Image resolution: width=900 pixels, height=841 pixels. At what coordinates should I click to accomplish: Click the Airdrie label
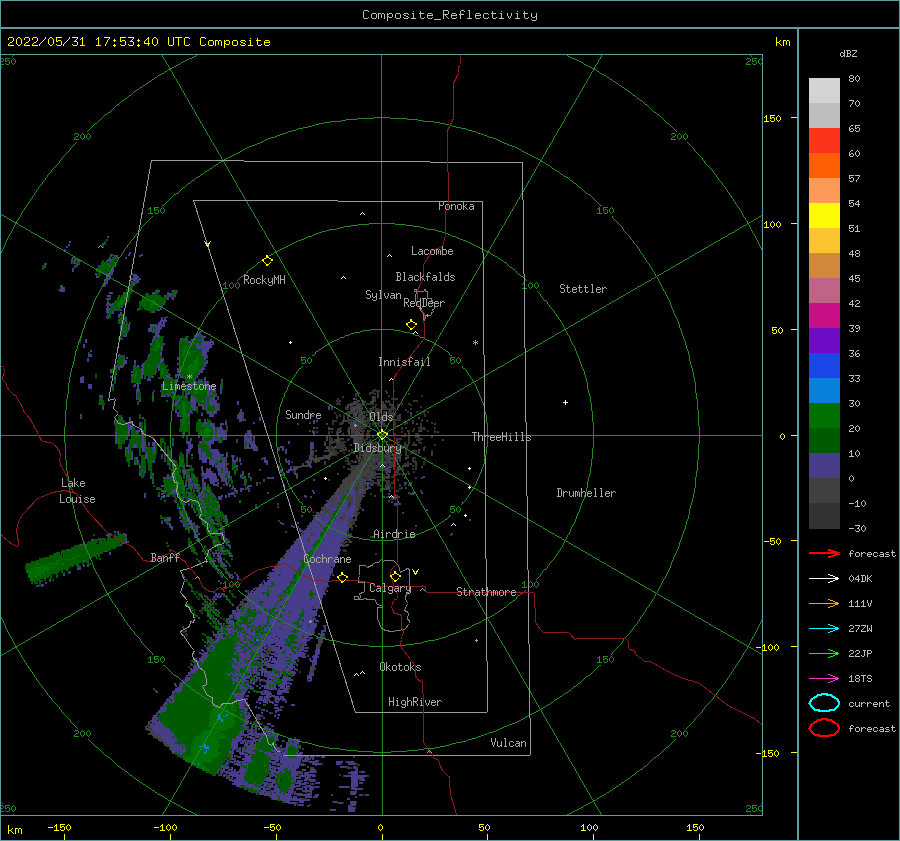394,534
